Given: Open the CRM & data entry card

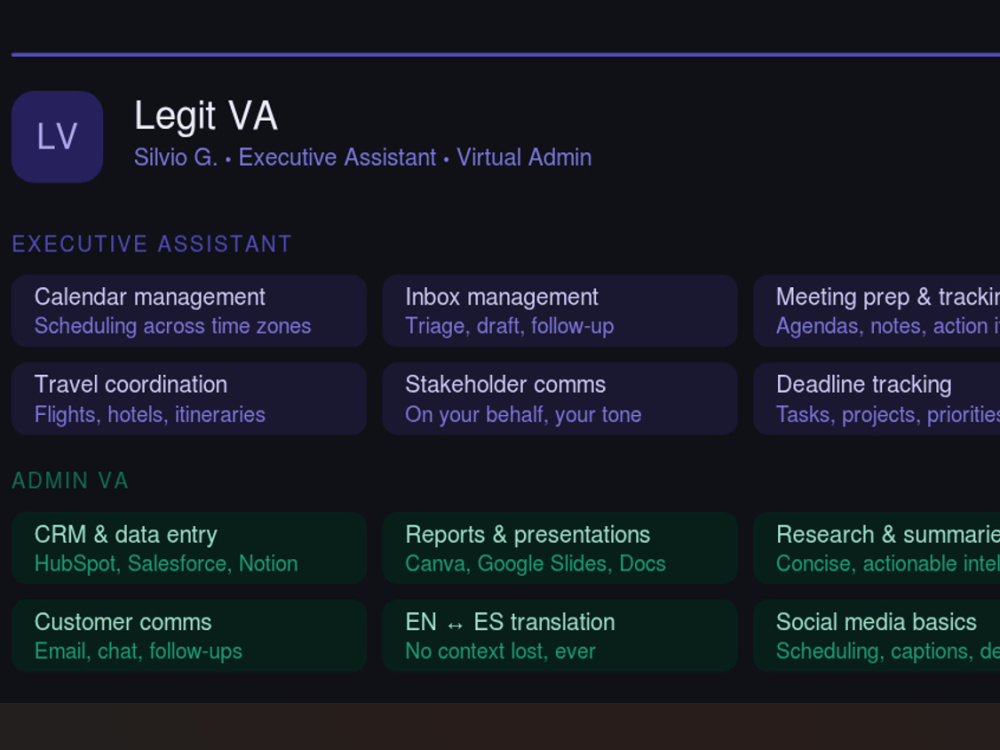Looking at the screenshot, I should (x=189, y=548).
